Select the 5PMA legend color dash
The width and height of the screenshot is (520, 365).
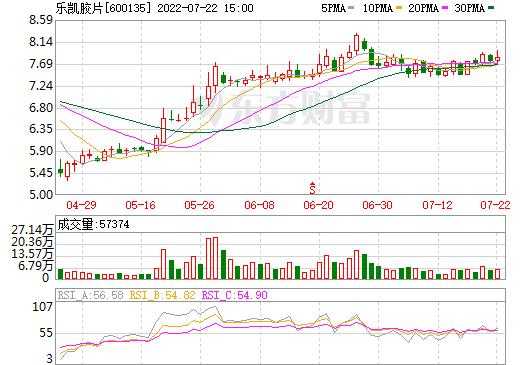tap(351, 7)
